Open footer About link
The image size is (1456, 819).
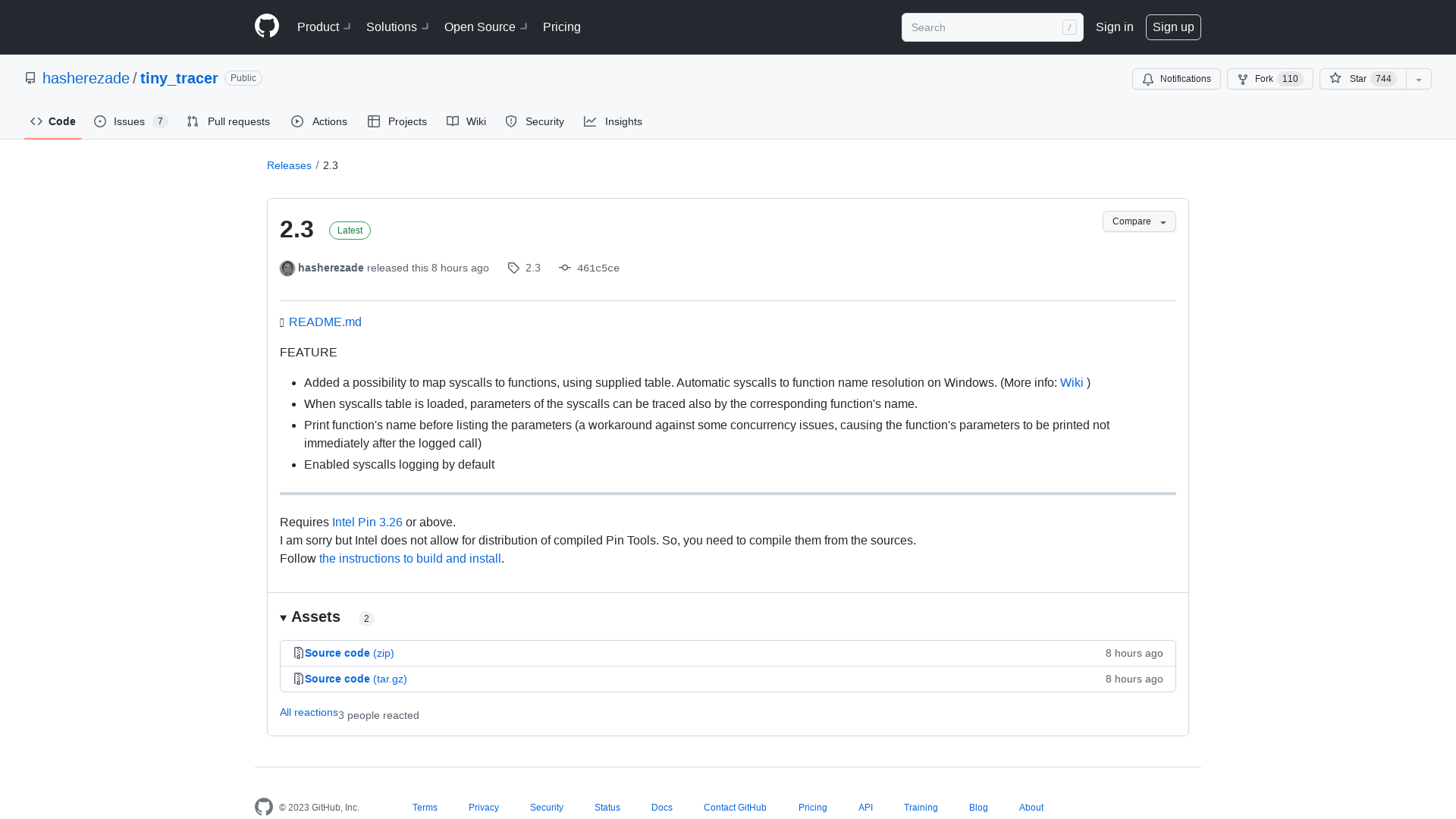coord(1031,808)
